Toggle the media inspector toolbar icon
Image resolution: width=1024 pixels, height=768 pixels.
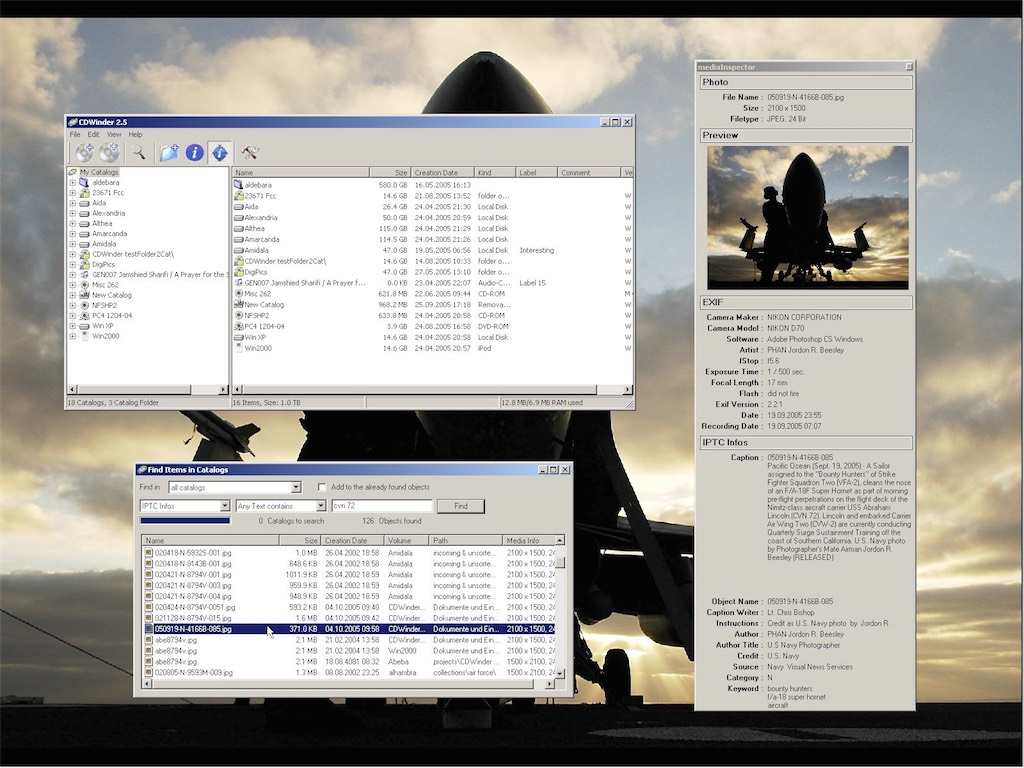click(x=220, y=152)
